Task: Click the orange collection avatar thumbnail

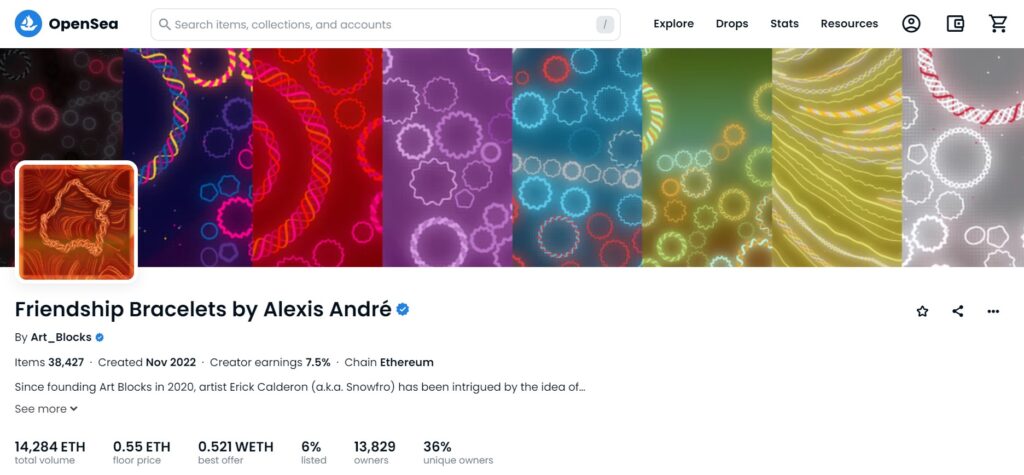Action: point(76,221)
